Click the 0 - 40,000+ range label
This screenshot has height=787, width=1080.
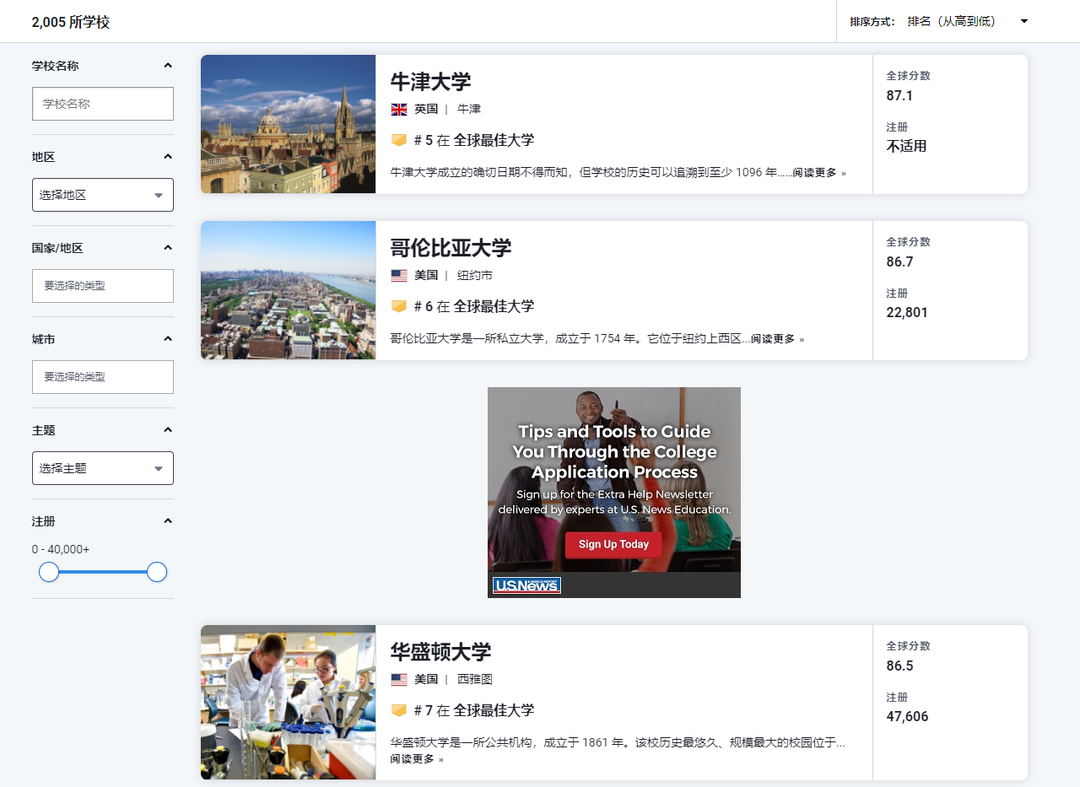pyautogui.click(x=61, y=549)
